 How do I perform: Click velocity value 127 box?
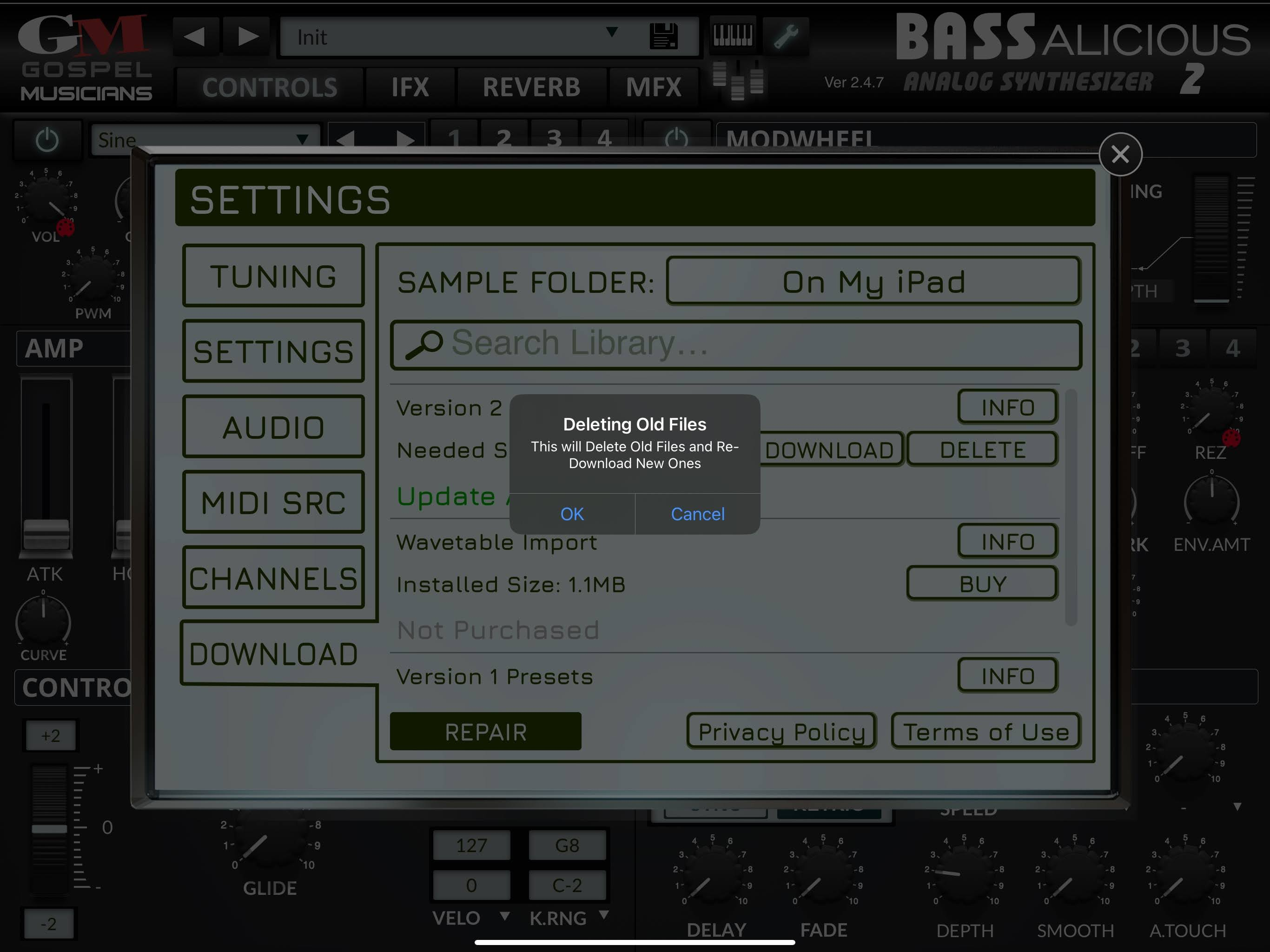point(471,845)
